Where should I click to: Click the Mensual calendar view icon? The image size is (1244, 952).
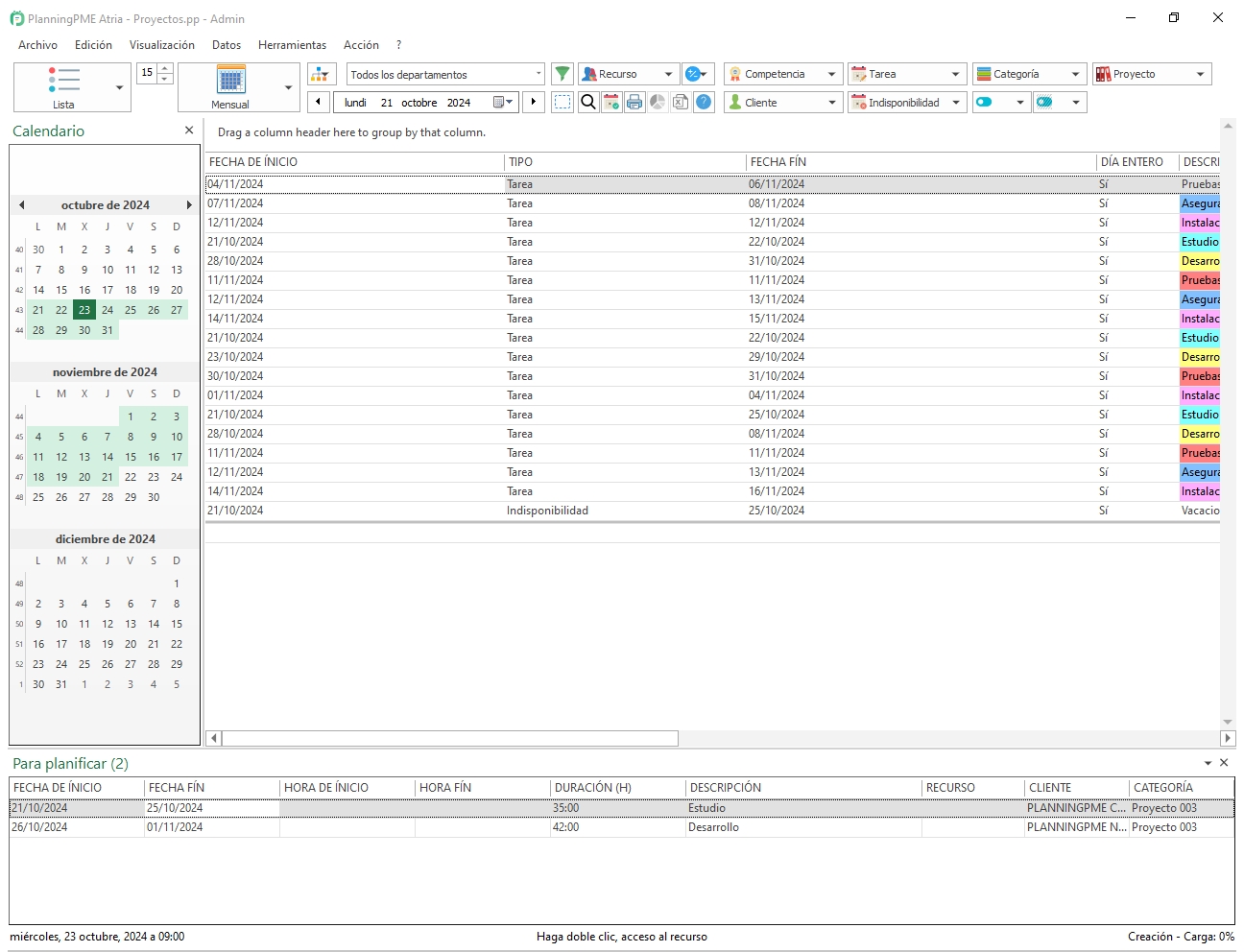(x=230, y=80)
